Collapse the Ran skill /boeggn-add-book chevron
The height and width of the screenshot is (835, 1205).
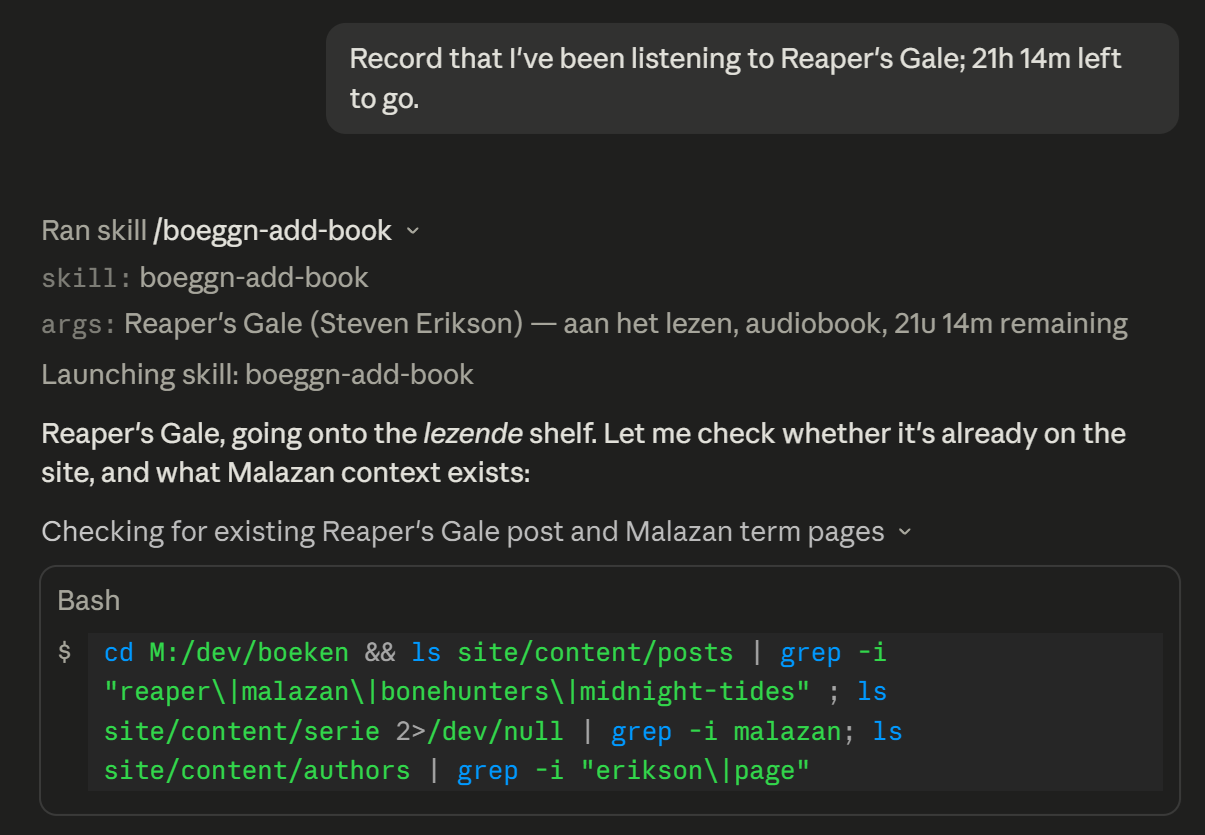coord(413,232)
